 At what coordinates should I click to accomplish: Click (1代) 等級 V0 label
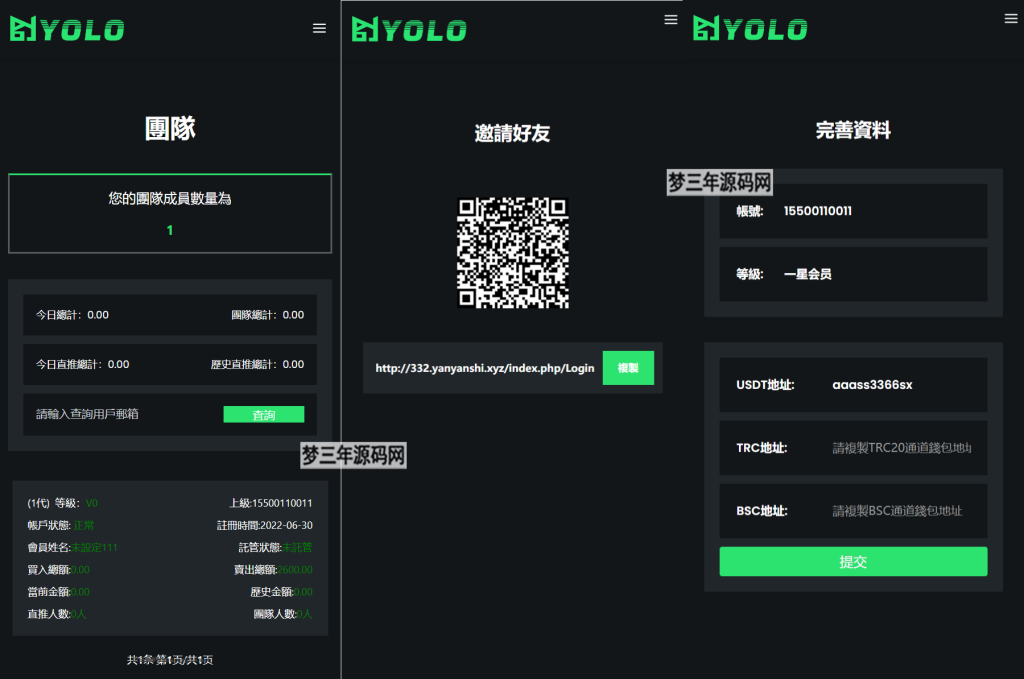pyautogui.click(x=63, y=503)
